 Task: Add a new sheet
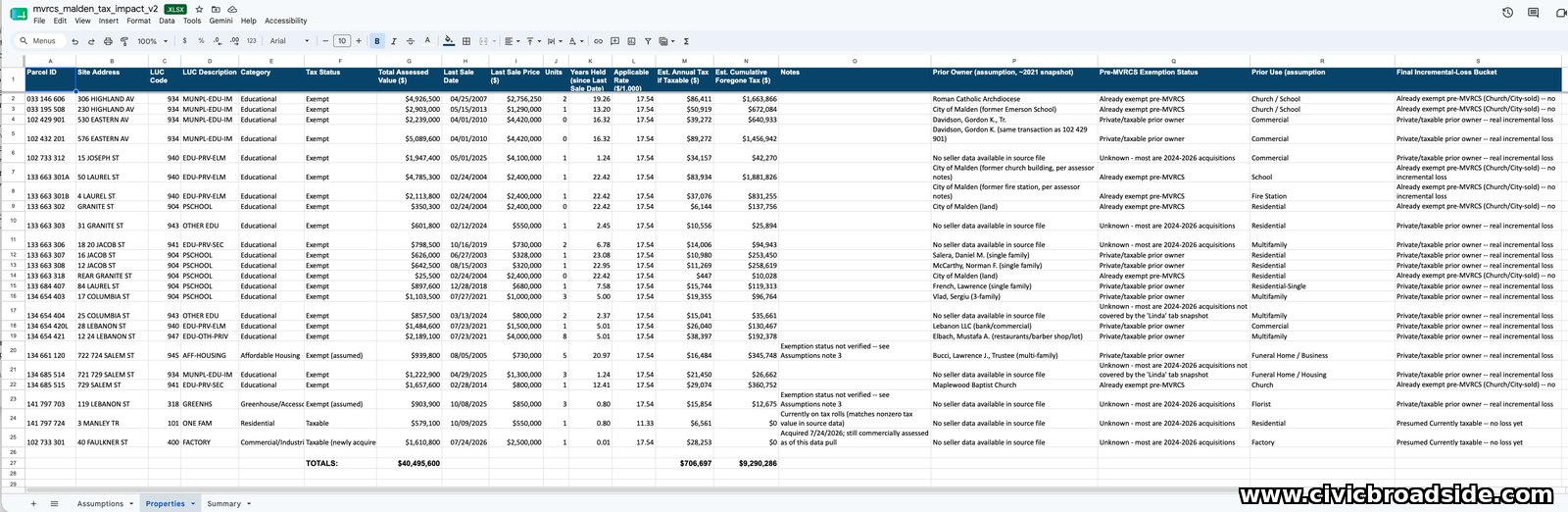click(33, 503)
